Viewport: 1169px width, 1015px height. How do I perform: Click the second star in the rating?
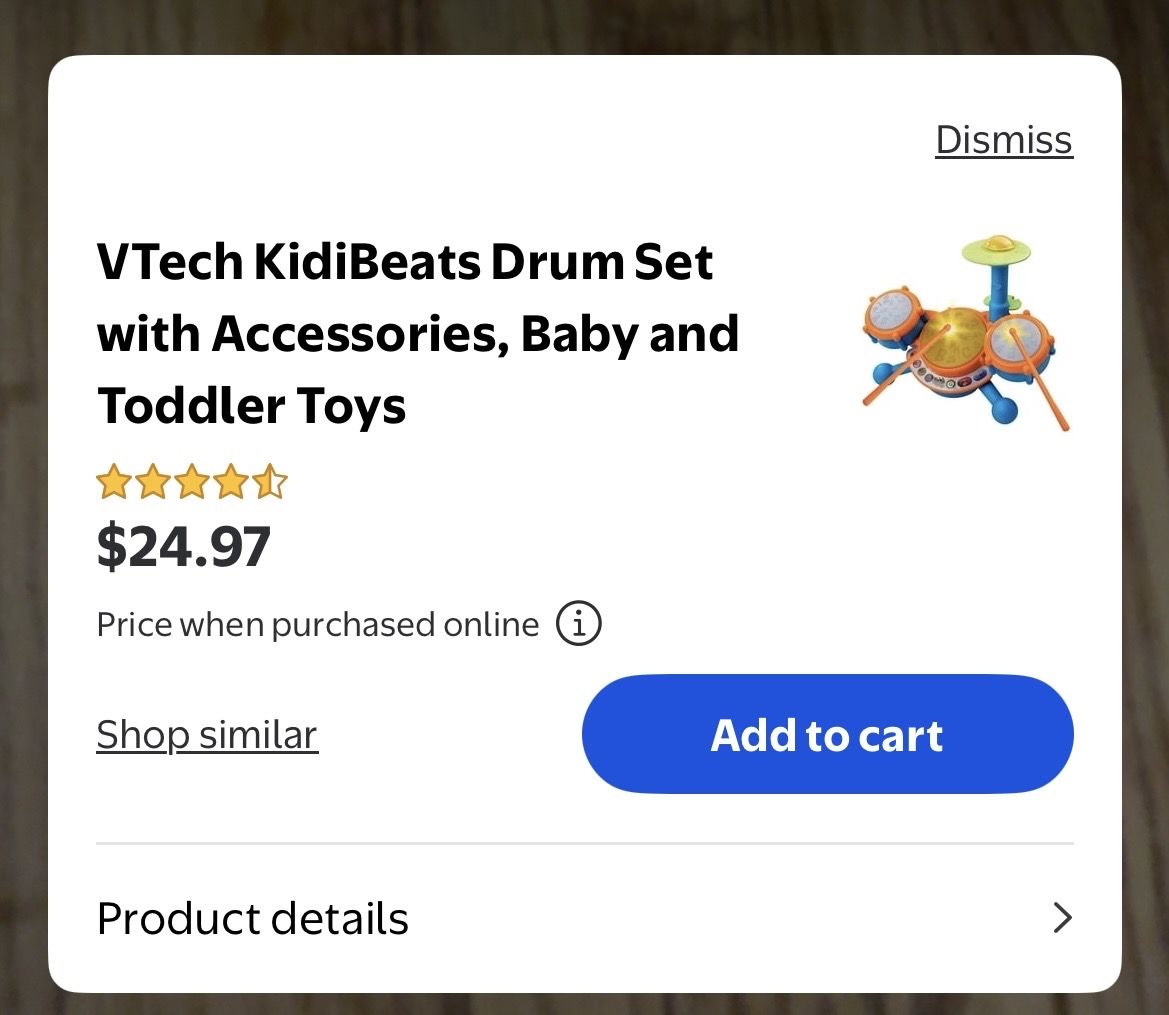coord(152,483)
